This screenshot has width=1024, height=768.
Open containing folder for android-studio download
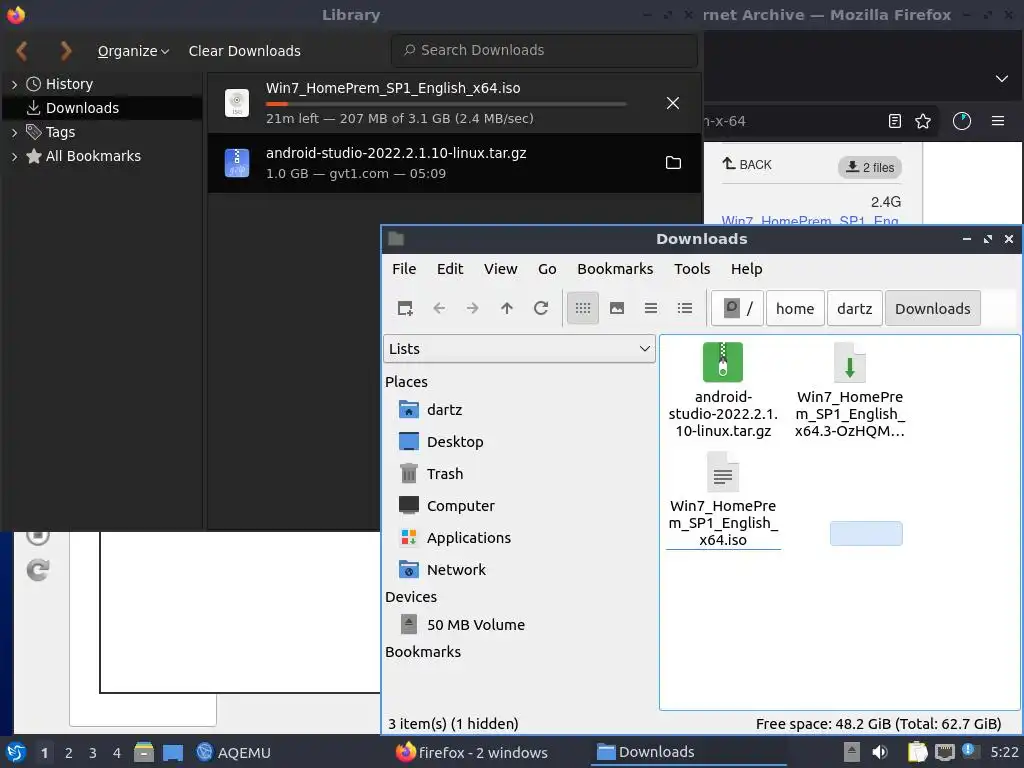673,163
